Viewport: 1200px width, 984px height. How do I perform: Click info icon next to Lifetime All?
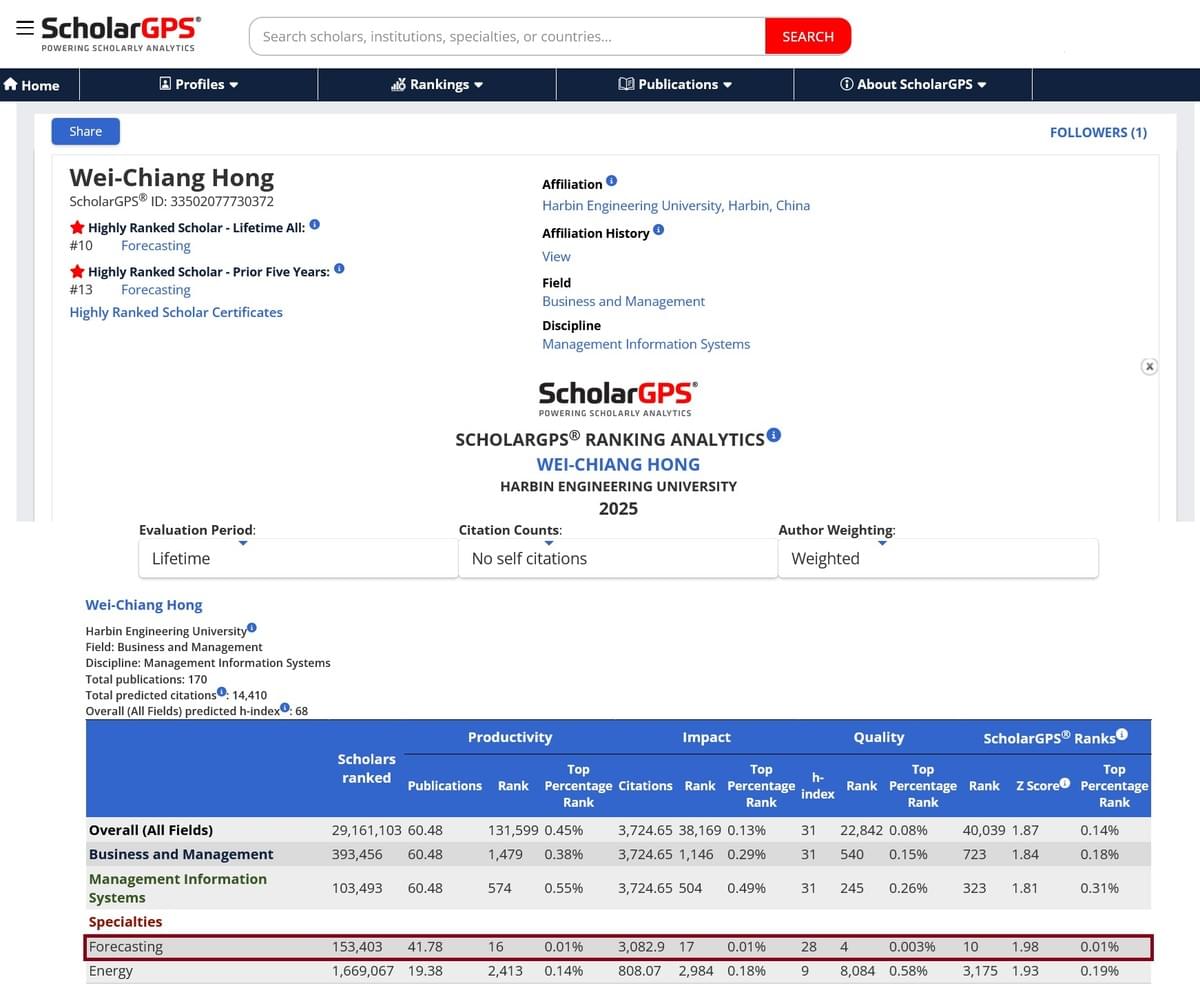pyautogui.click(x=314, y=225)
